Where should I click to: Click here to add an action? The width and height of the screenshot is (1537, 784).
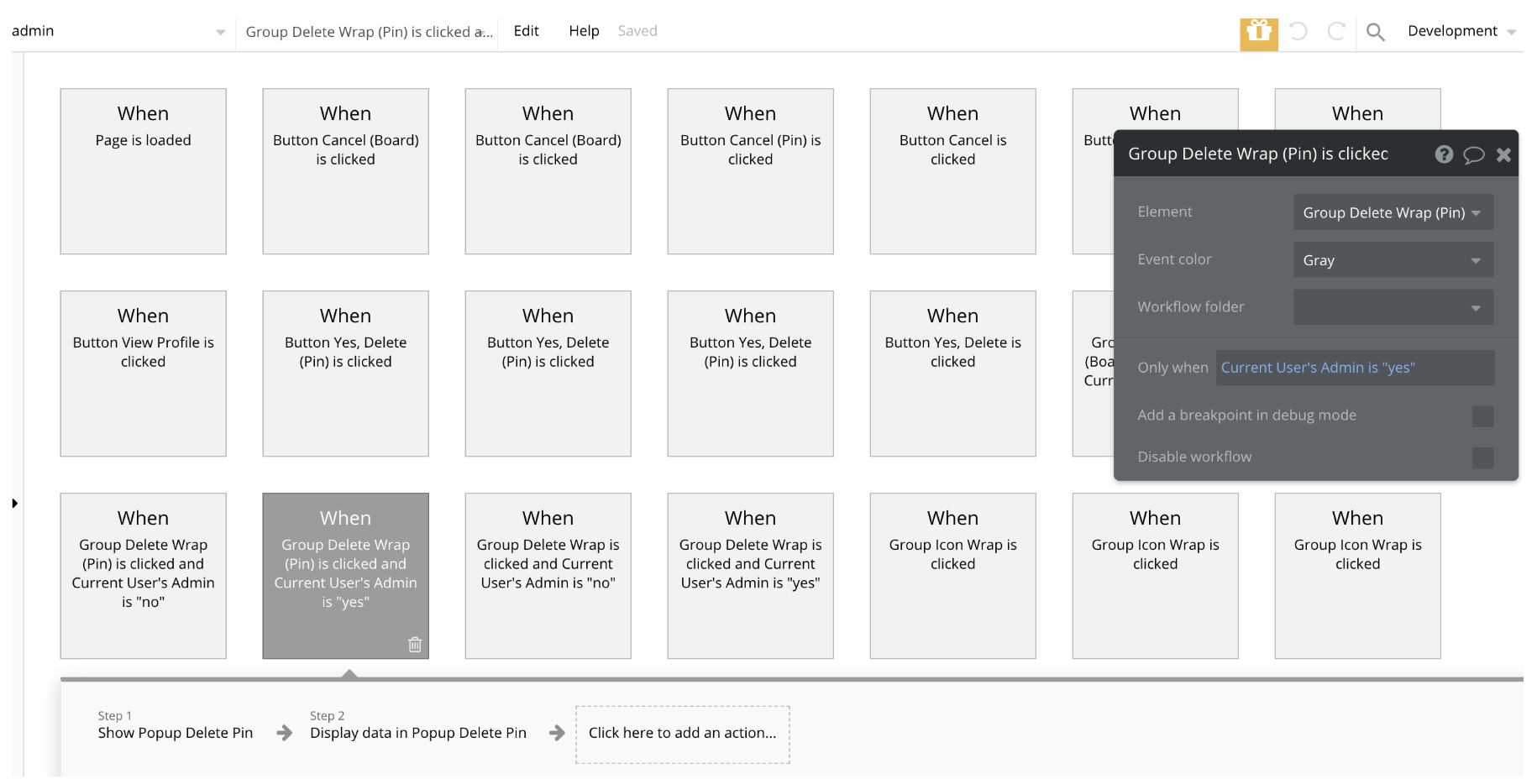(682, 734)
